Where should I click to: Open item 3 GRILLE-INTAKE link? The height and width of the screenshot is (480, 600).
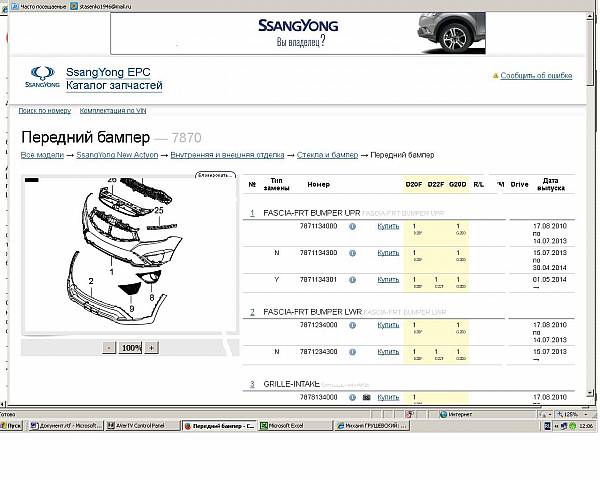(x=252, y=384)
